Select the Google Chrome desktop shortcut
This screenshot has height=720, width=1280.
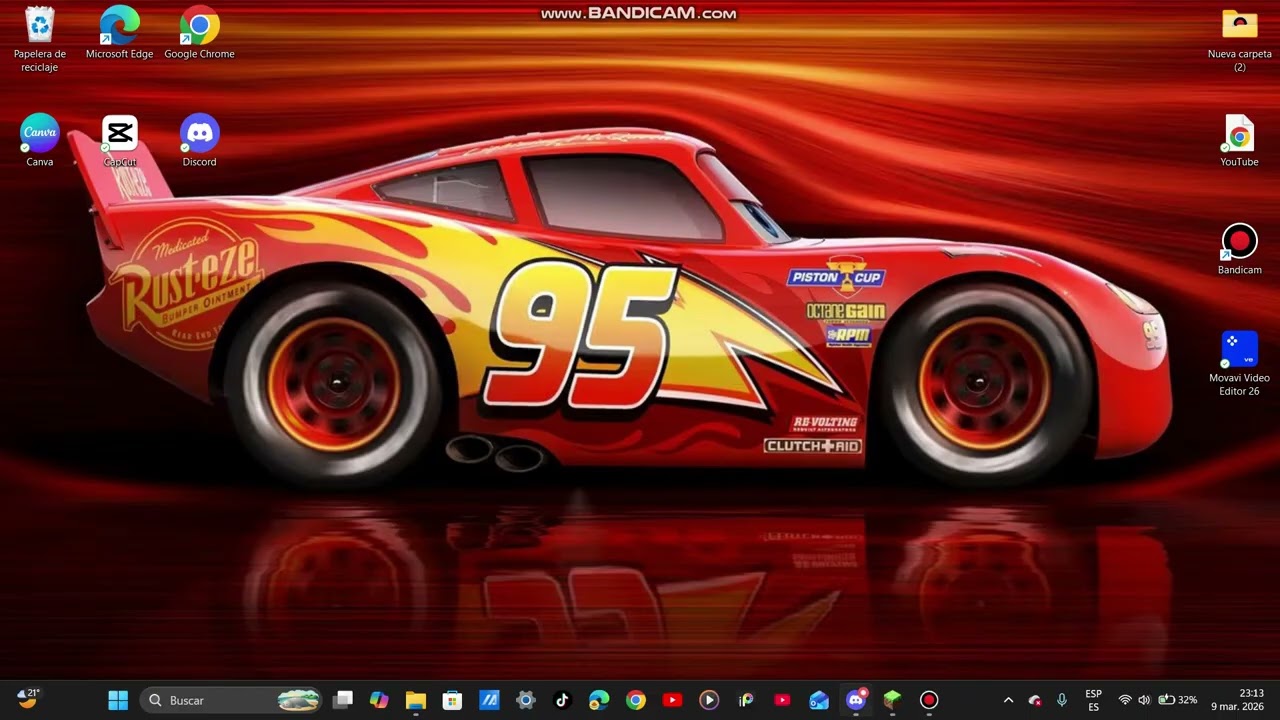(x=199, y=34)
